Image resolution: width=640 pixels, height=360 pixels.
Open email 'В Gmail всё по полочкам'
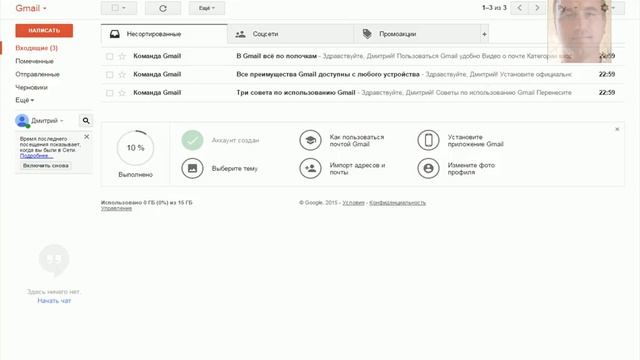[362, 56]
